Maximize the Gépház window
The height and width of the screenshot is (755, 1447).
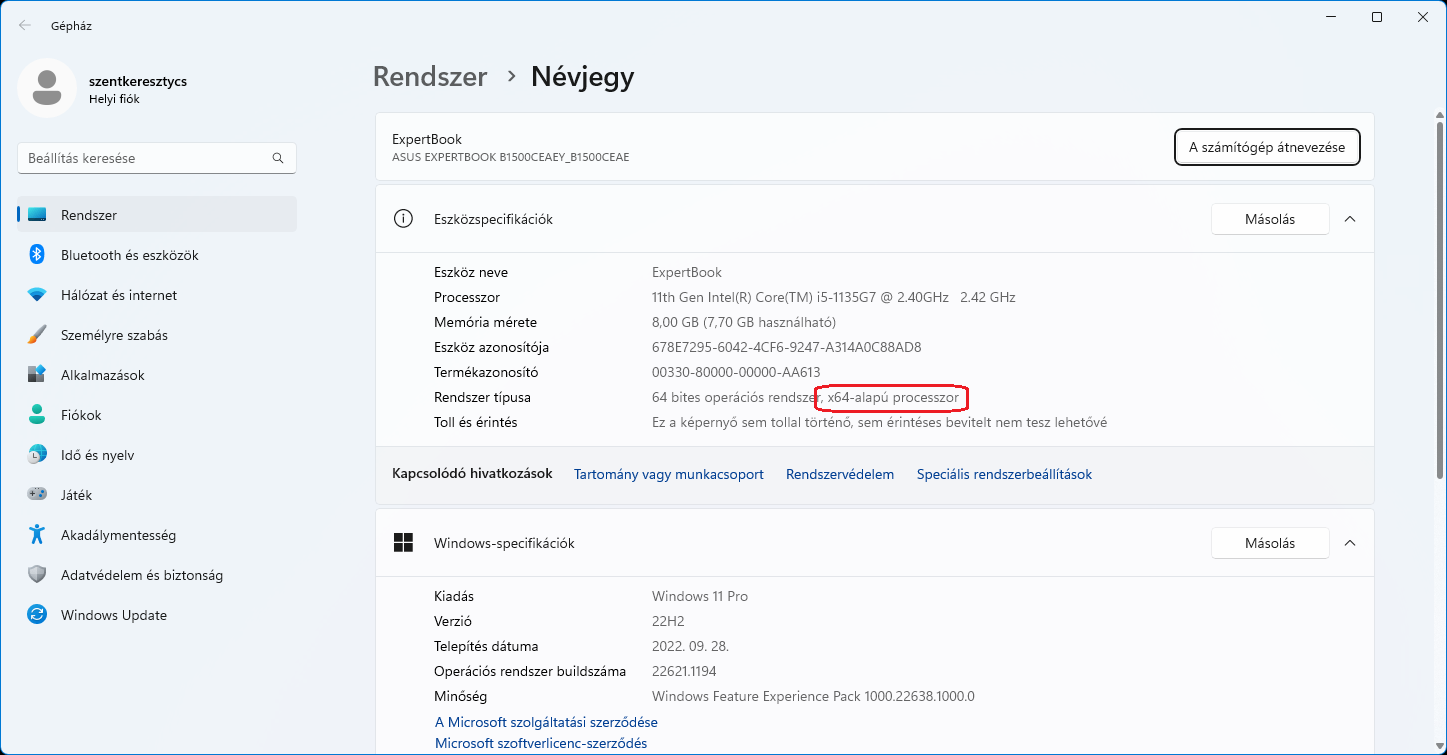pos(1377,17)
